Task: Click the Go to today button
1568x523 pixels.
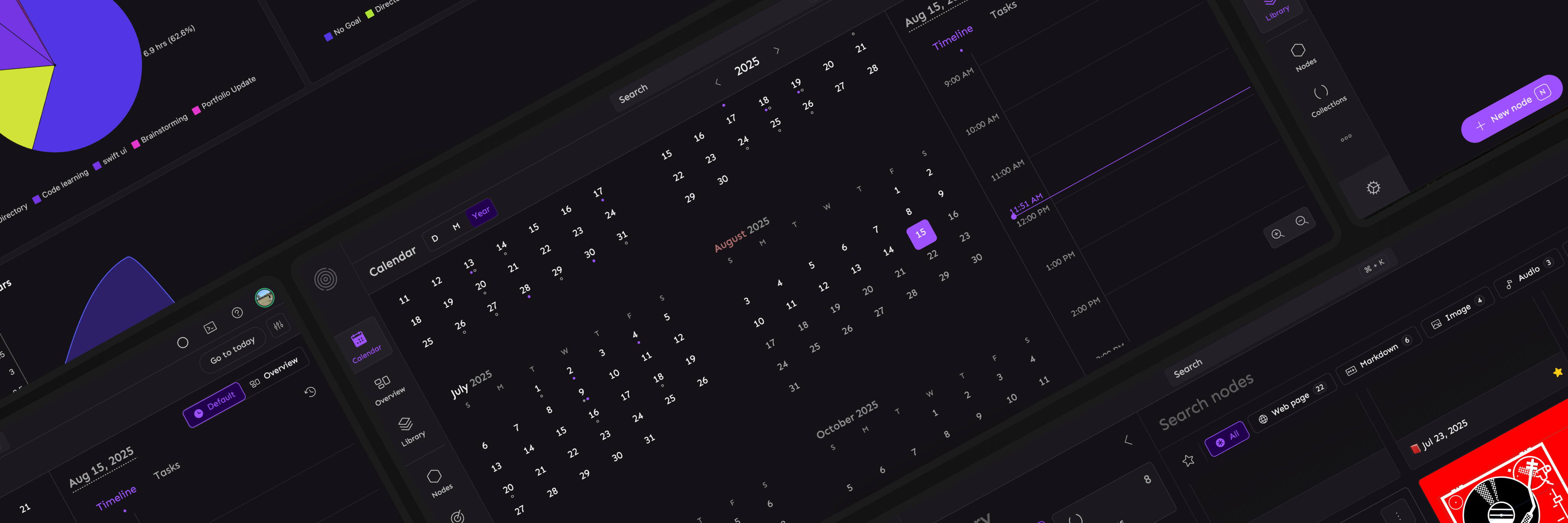Action: coord(232,351)
